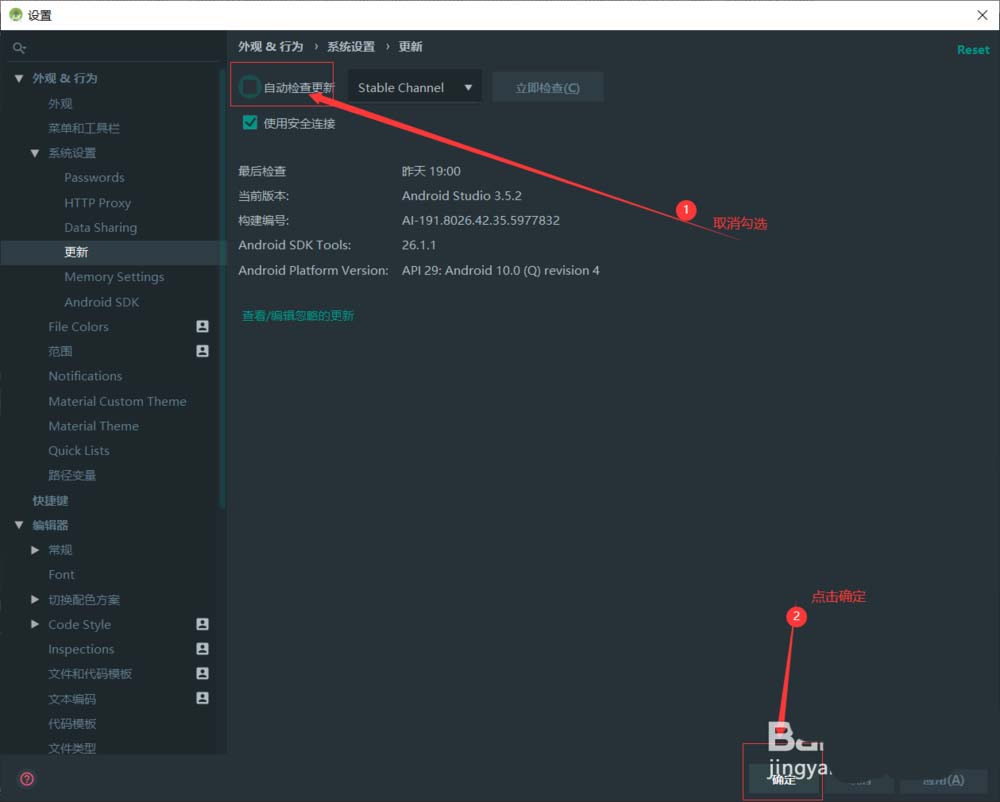The image size is (1000, 802).
Task: Select 文件类型 in the tree
Action: coord(72,748)
